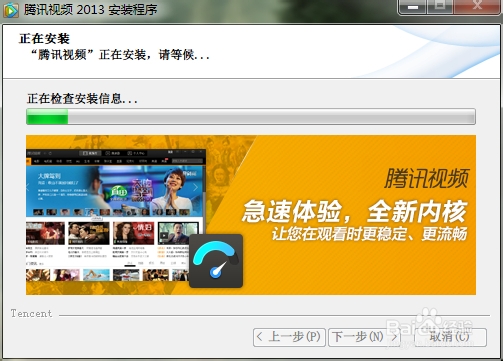The image size is (503, 361).
Task: Click the Tencent branding label
Action: (x=31, y=314)
